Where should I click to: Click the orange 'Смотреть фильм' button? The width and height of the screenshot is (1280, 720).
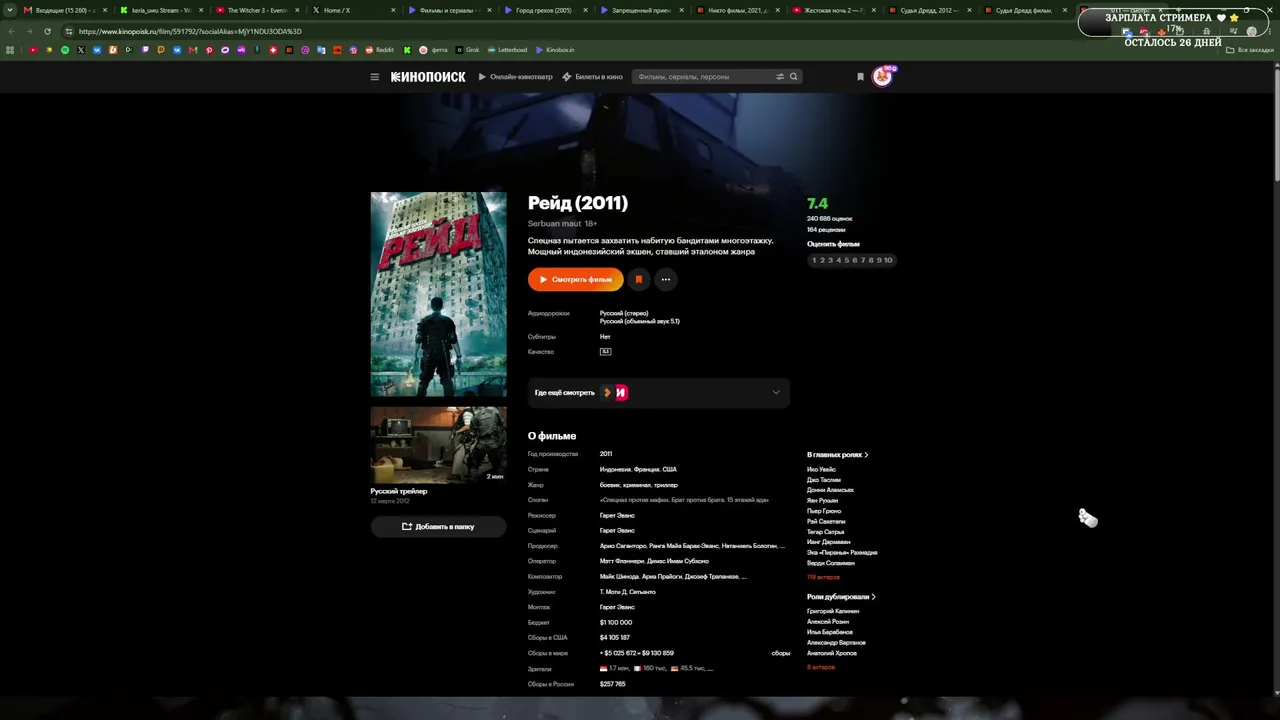click(576, 280)
